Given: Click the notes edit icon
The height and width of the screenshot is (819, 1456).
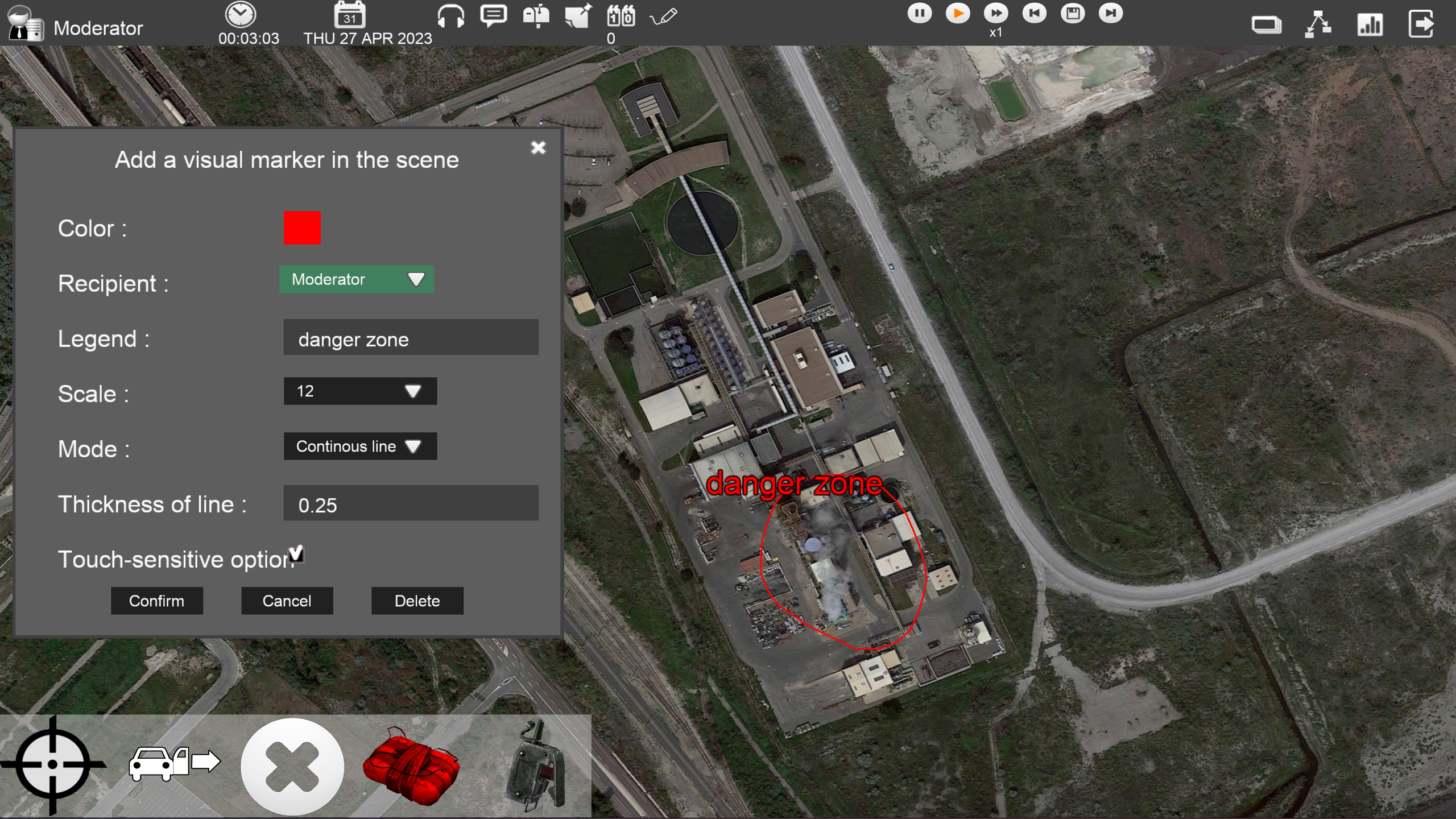Looking at the screenshot, I should pyautogui.click(x=578, y=15).
